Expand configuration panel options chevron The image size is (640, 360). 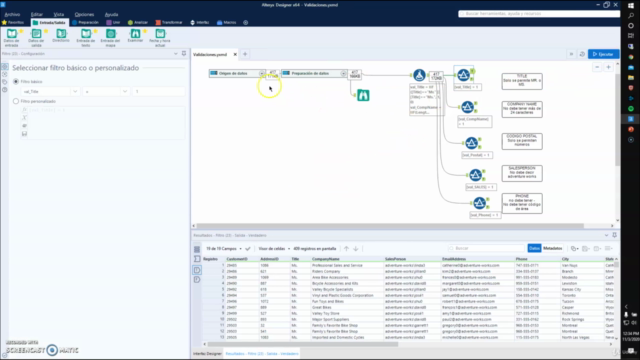[176, 53]
